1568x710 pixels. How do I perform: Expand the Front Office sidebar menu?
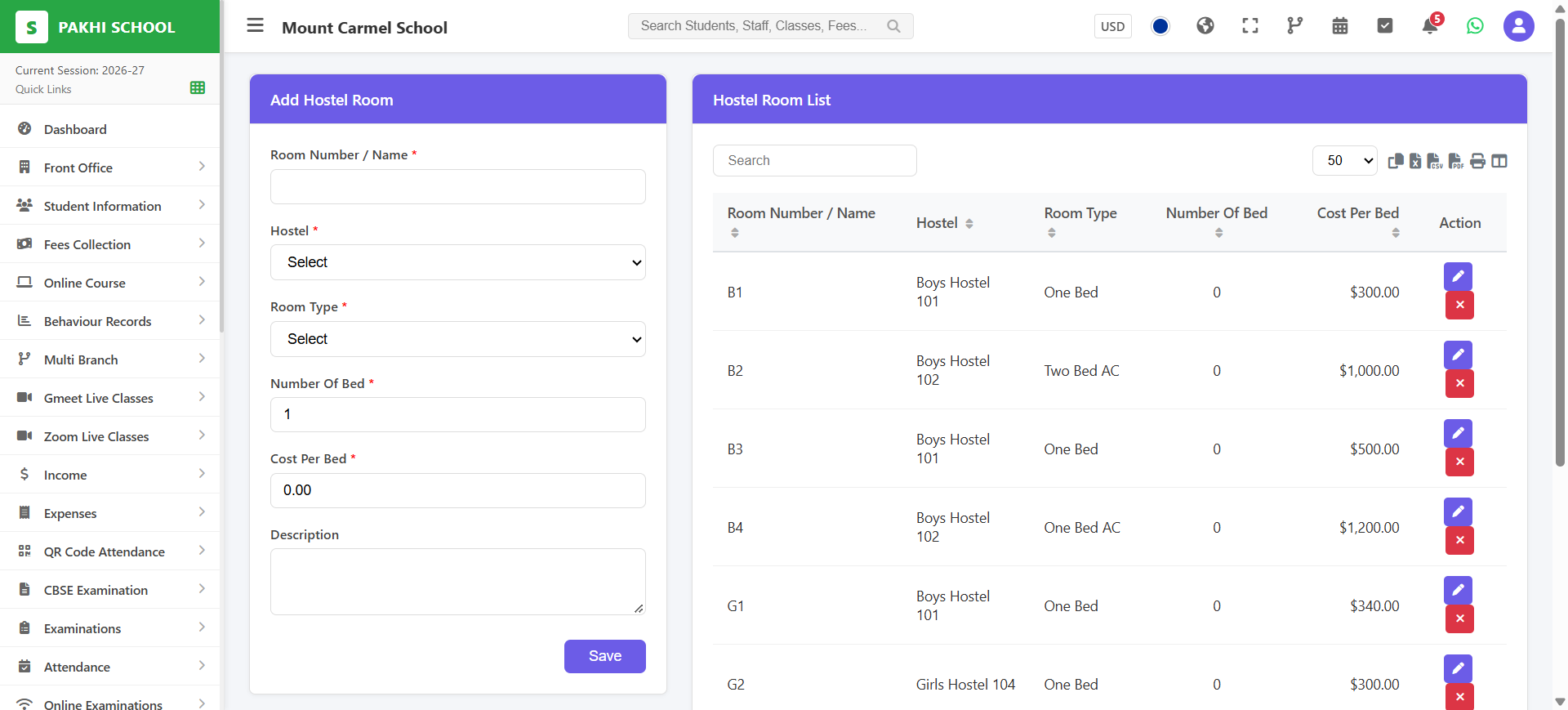click(x=110, y=167)
